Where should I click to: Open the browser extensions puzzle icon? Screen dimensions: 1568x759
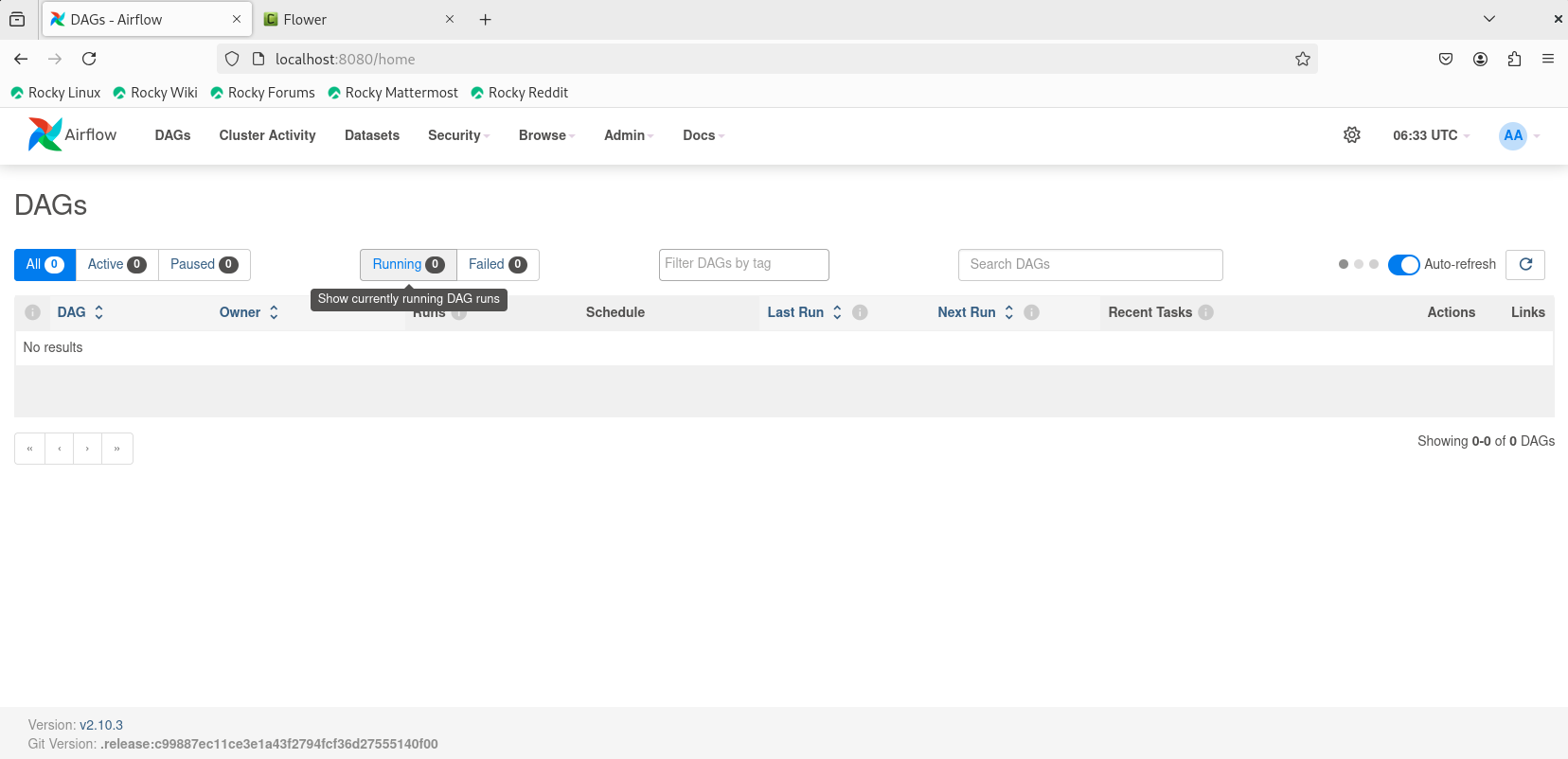point(1514,59)
